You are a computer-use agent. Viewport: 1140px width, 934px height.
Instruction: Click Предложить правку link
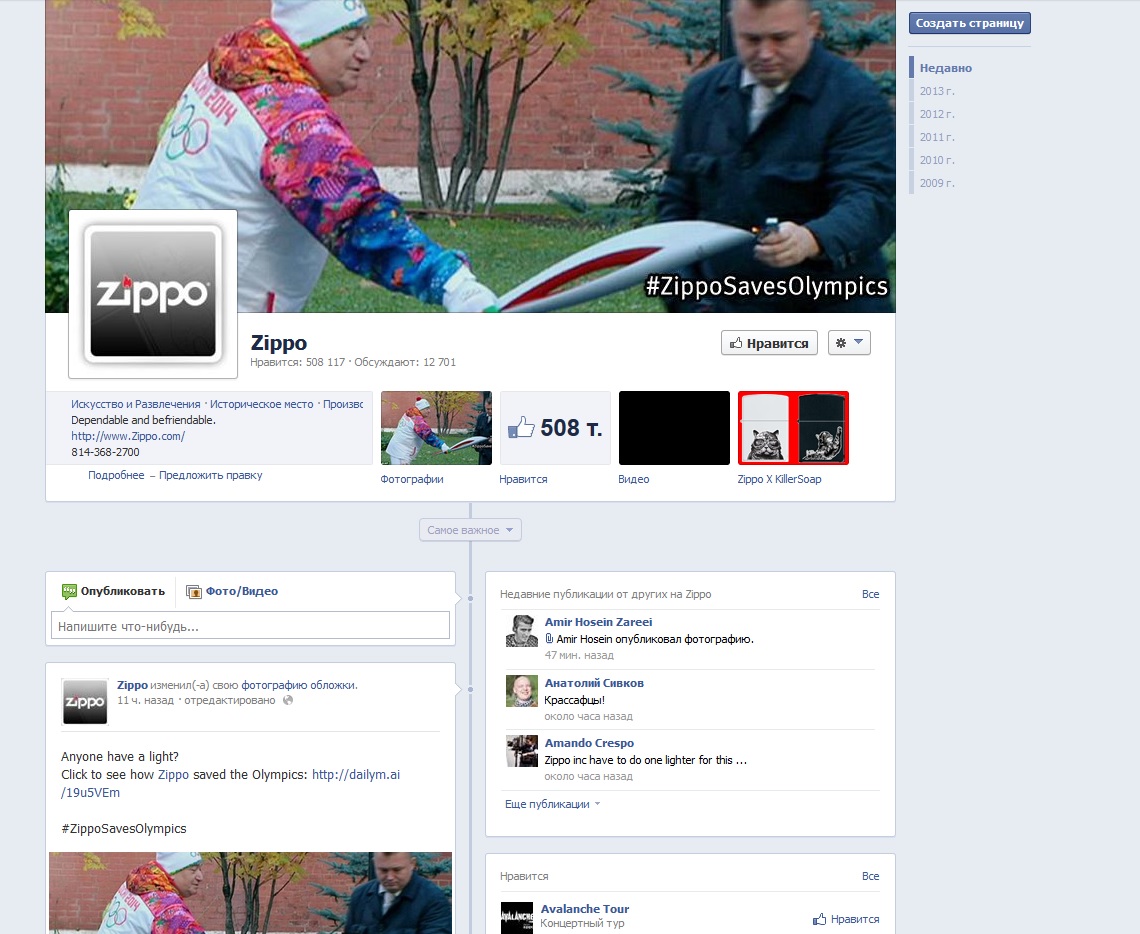point(211,475)
